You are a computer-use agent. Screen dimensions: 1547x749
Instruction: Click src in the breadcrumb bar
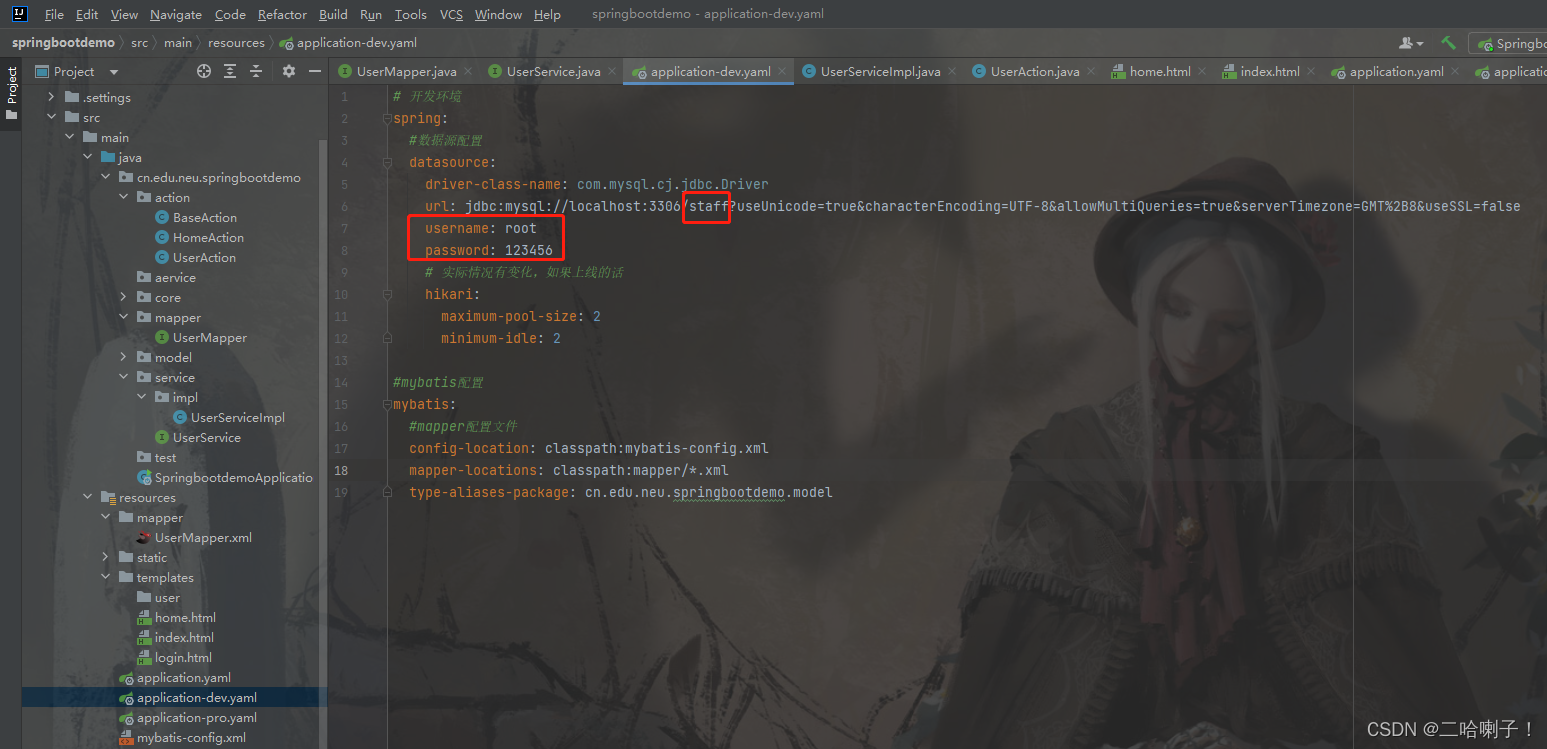139,43
